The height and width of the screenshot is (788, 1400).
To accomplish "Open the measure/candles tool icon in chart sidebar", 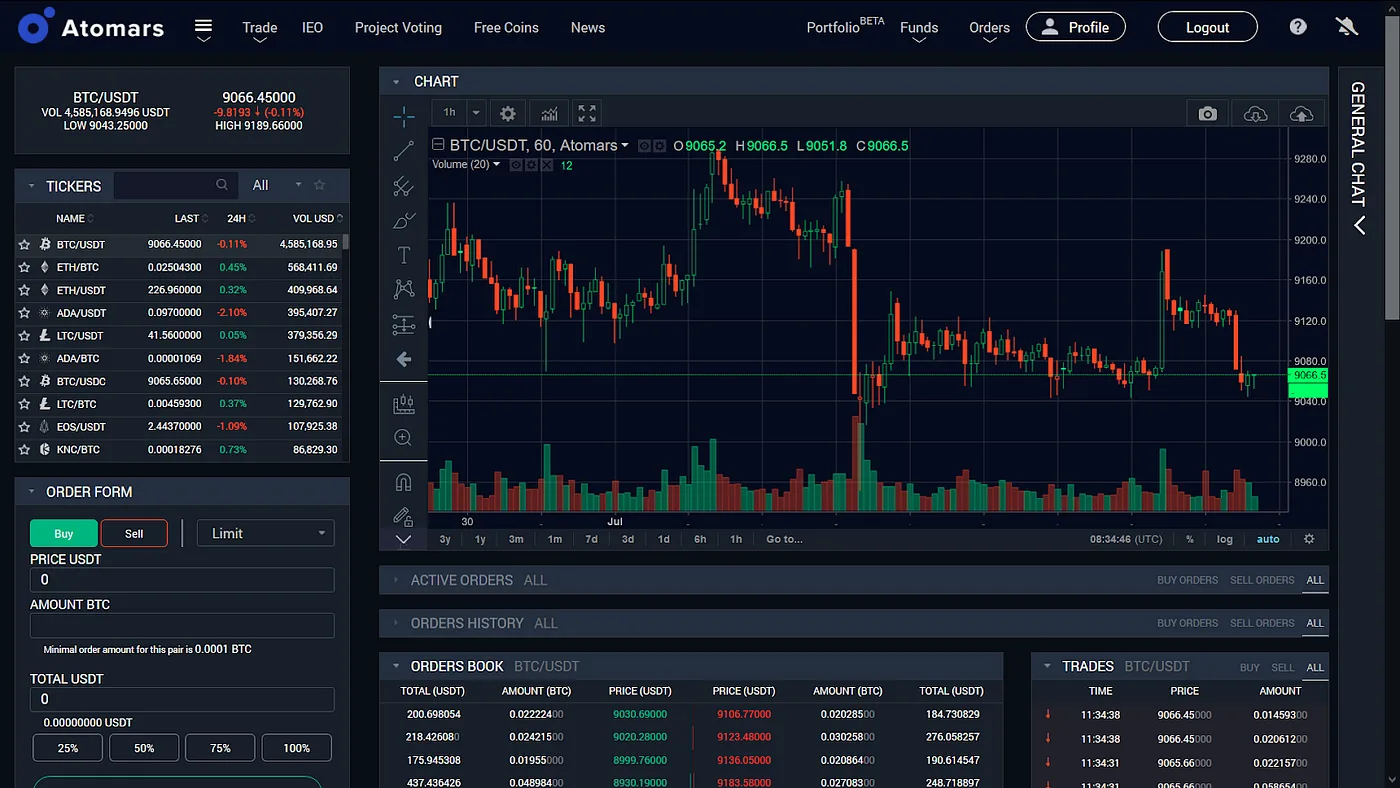I will [x=403, y=404].
